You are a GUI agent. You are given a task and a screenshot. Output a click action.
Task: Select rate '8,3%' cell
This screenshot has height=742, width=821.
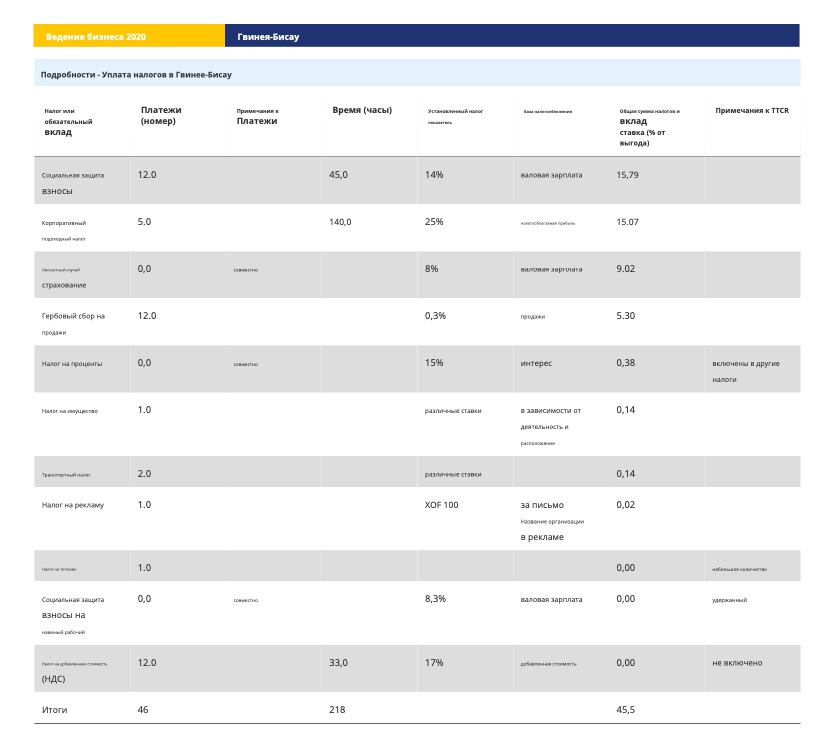(435, 599)
